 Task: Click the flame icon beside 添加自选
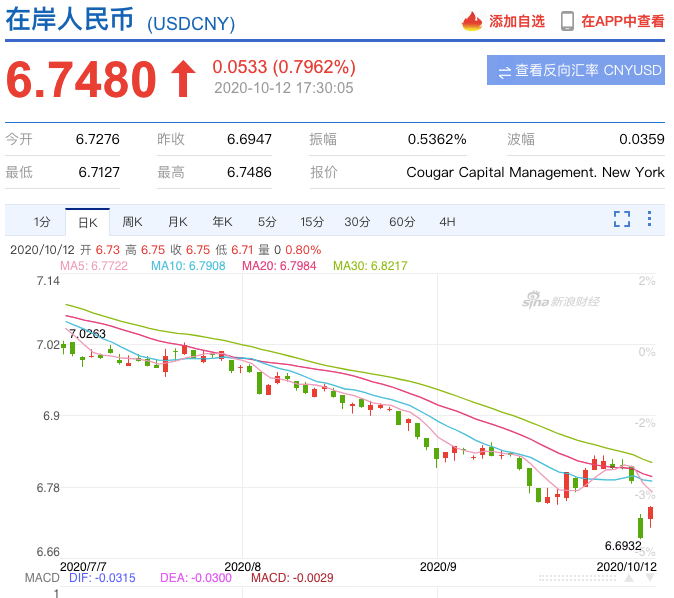(473, 21)
